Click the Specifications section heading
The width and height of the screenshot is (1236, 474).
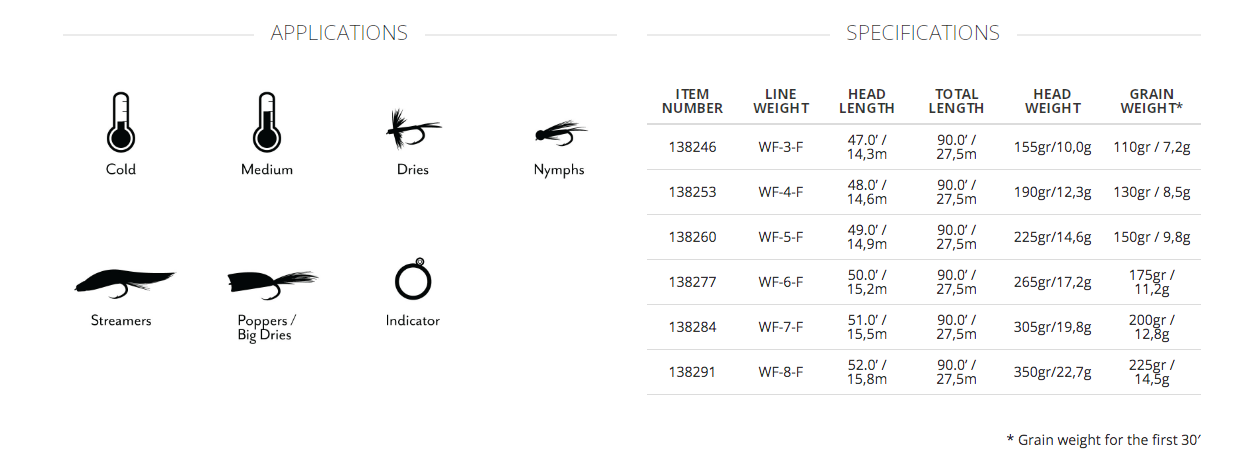tap(923, 33)
